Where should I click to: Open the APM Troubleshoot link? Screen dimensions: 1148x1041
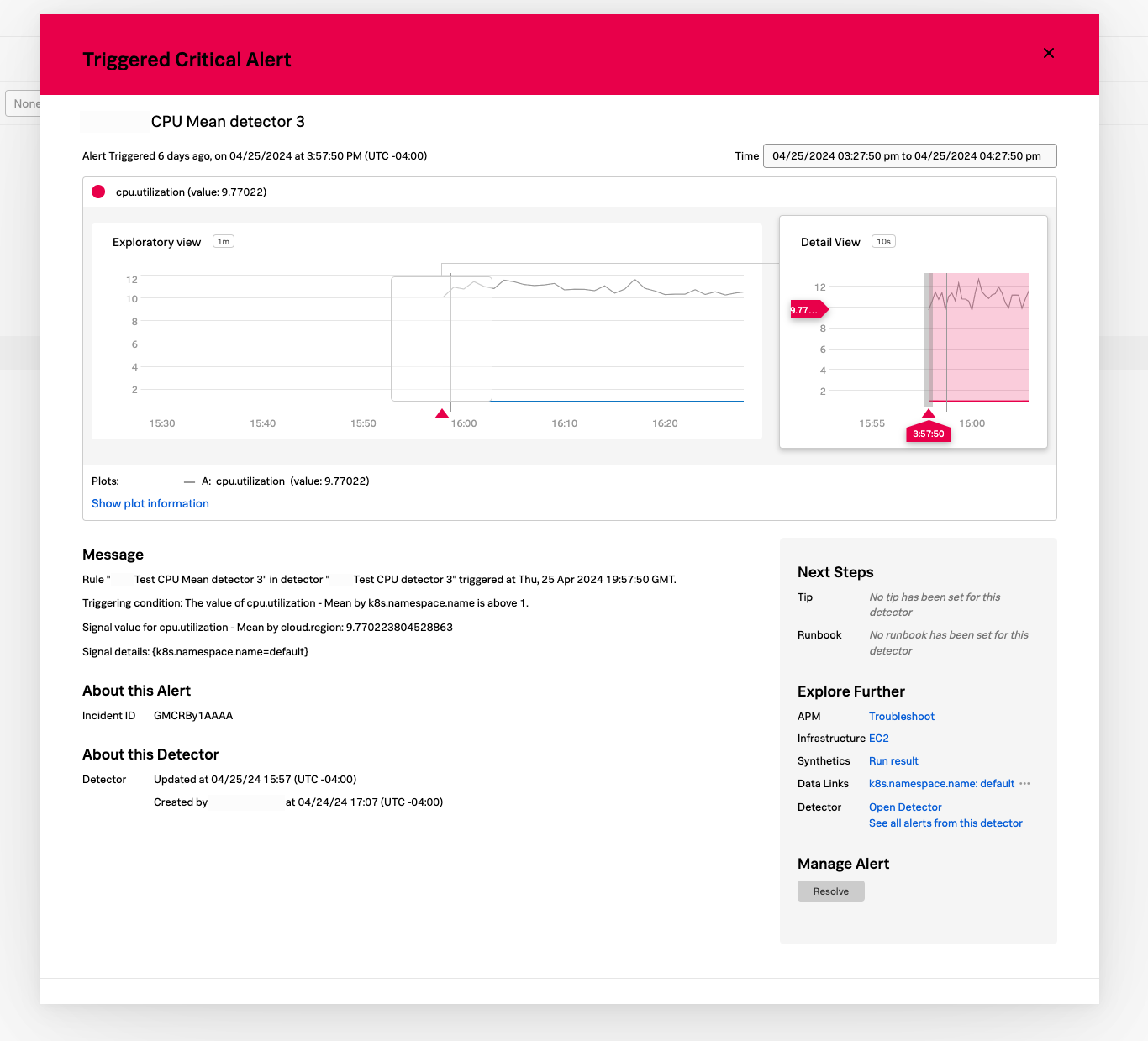(x=902, y=717)
